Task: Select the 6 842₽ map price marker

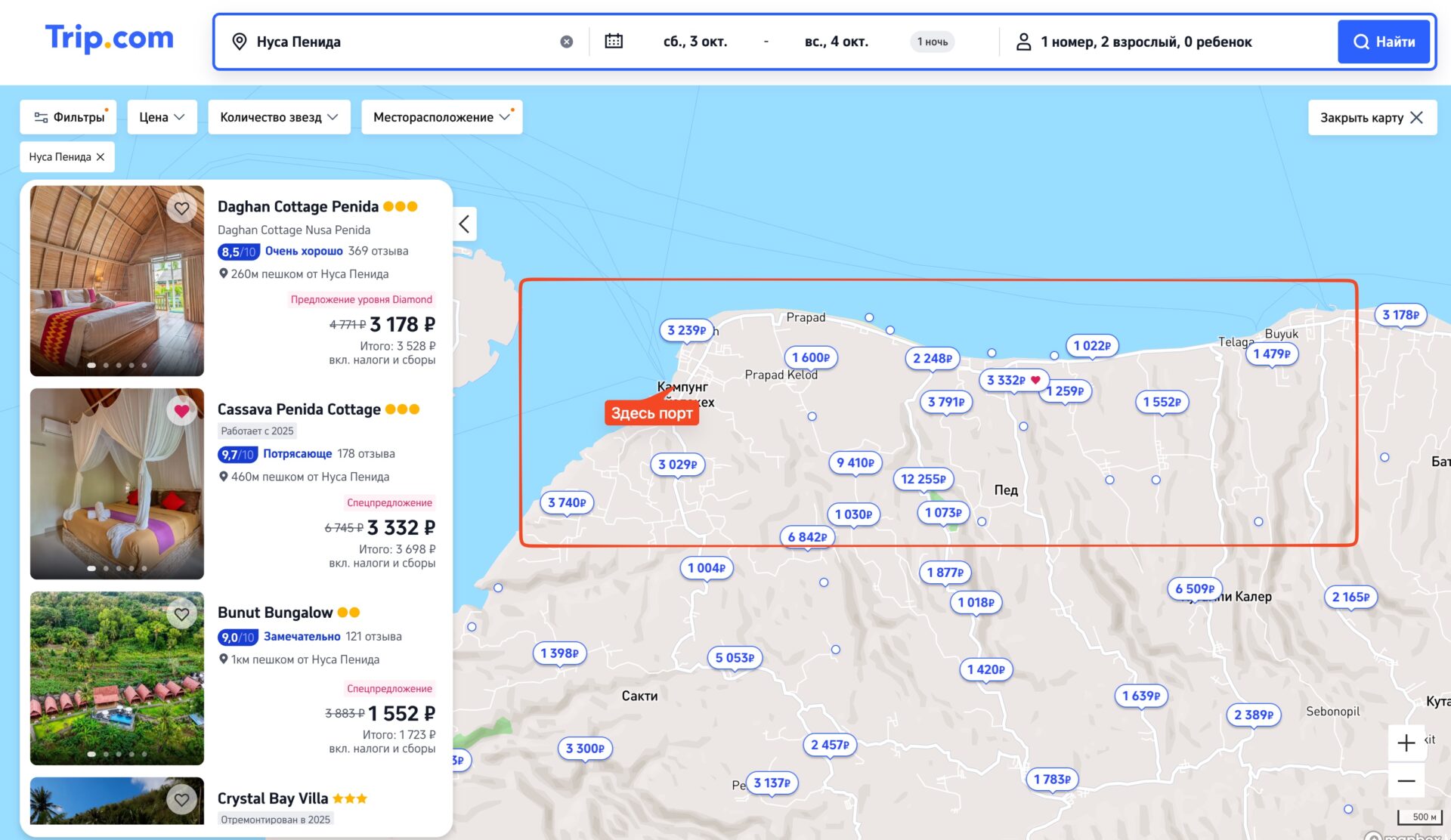Action: tap(807, 537)
